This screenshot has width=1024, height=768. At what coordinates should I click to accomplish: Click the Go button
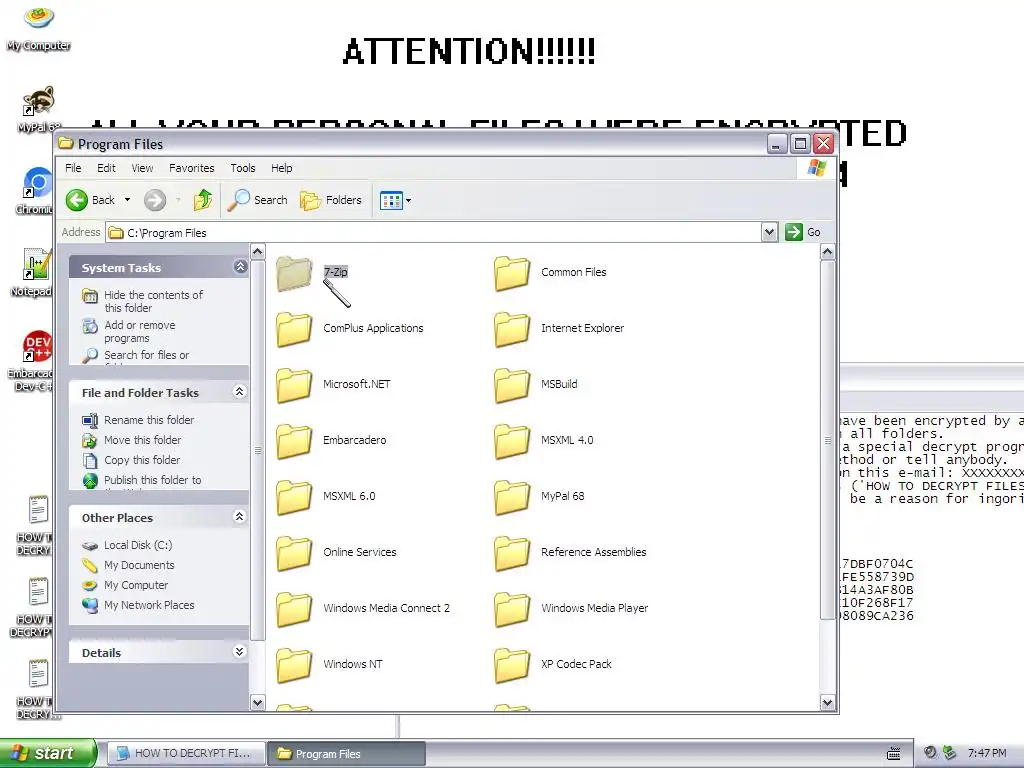click(803, 232)
